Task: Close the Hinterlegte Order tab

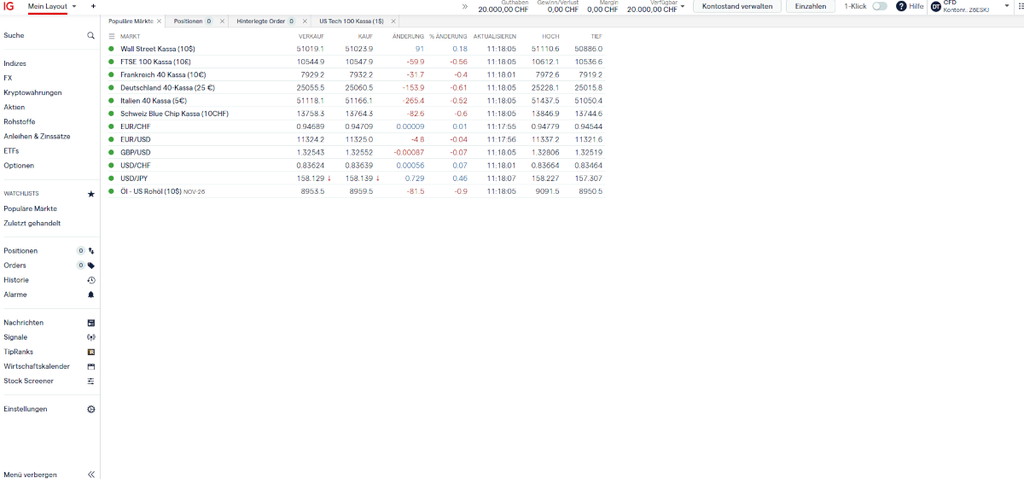Action: point(305,22)
